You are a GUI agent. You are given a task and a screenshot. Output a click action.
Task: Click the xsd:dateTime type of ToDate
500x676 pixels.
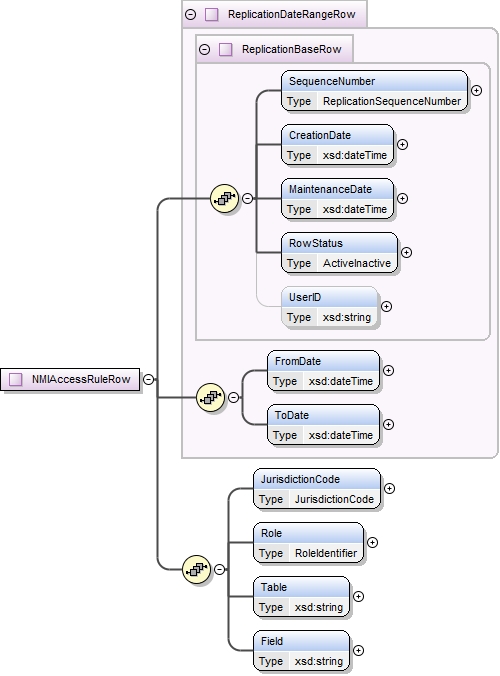[x=341, y=435]
